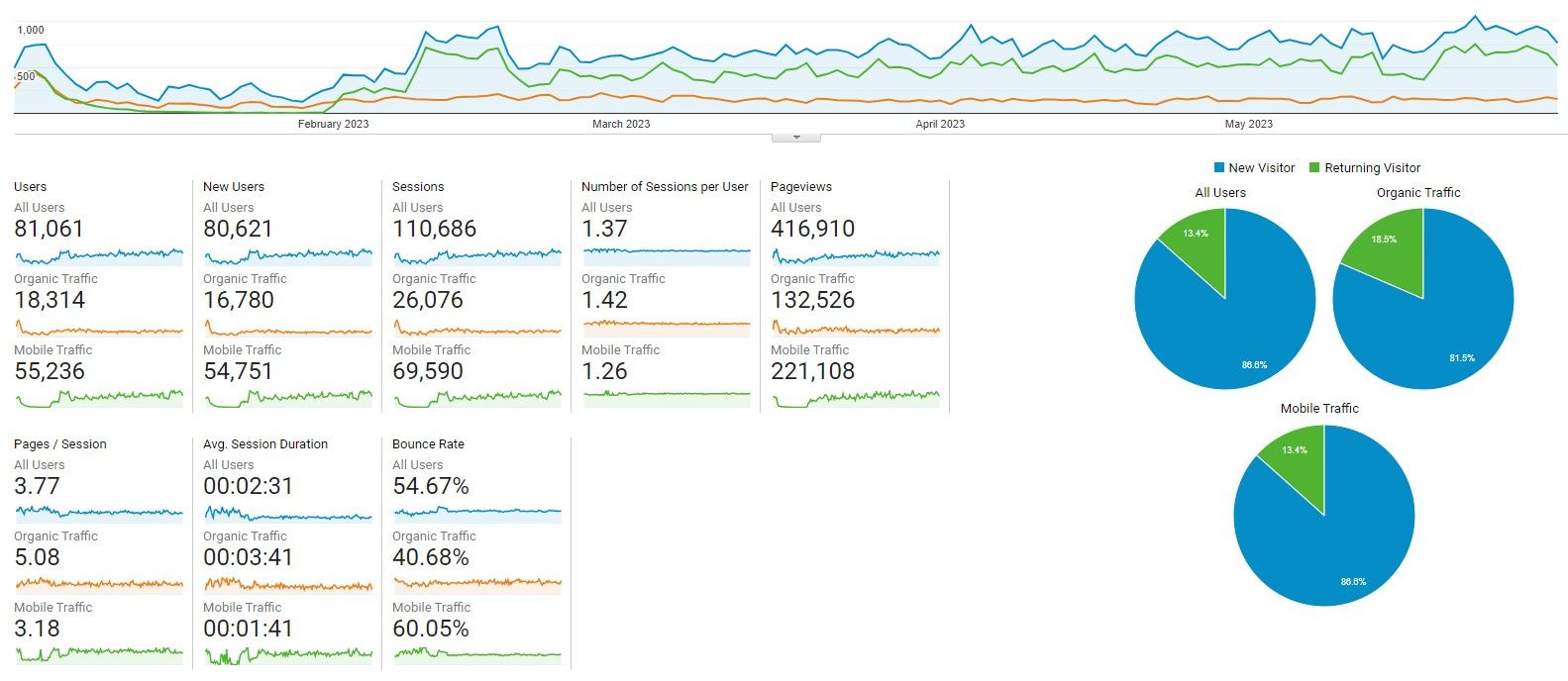Viewport: 1568px width, 681px height.
Task: Click the Bounce Rate metric heading
Action: tap(428, 444)
